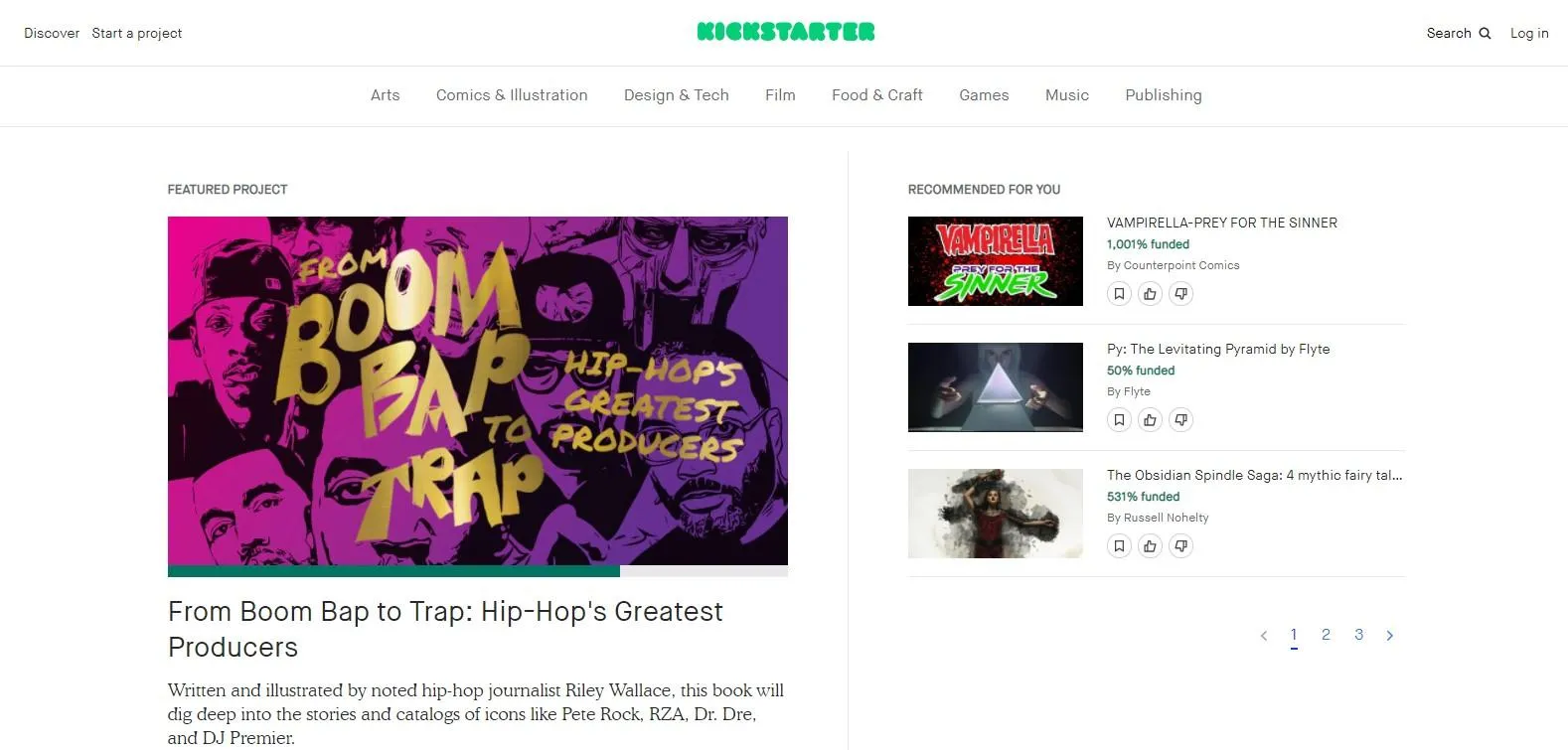Thumbs up The Obsidian Spindle Saga
The width and height of the screenshot is (1568, 750).
[1150, 546]
